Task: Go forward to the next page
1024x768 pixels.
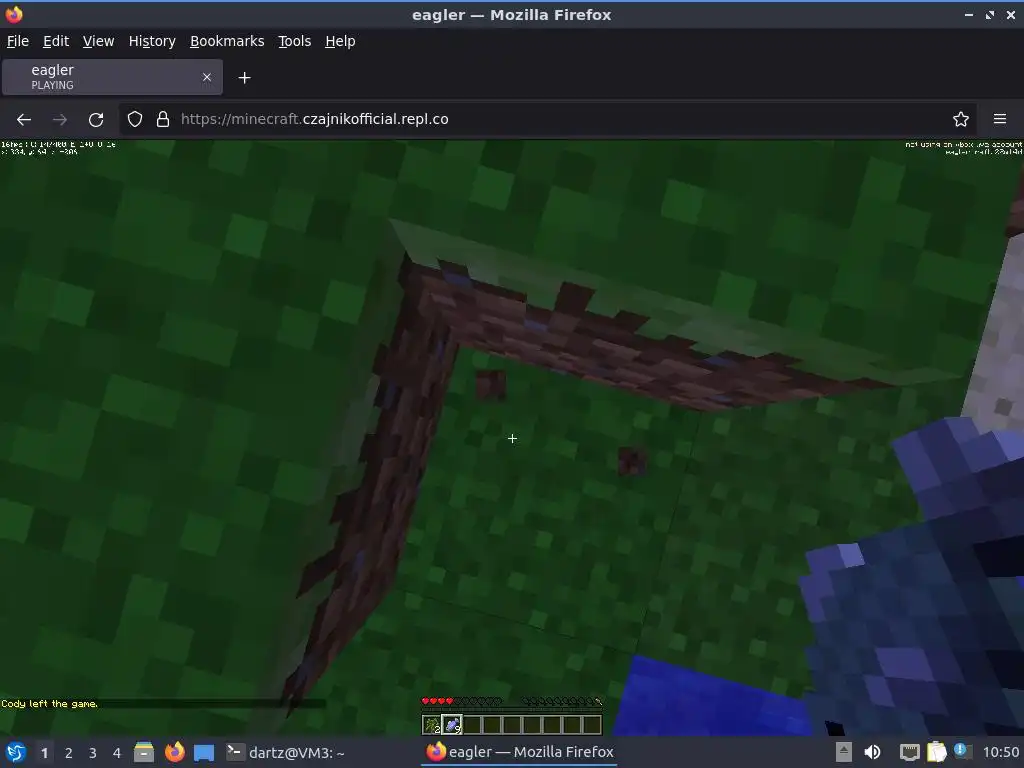Action: click(x=59, y=120)
